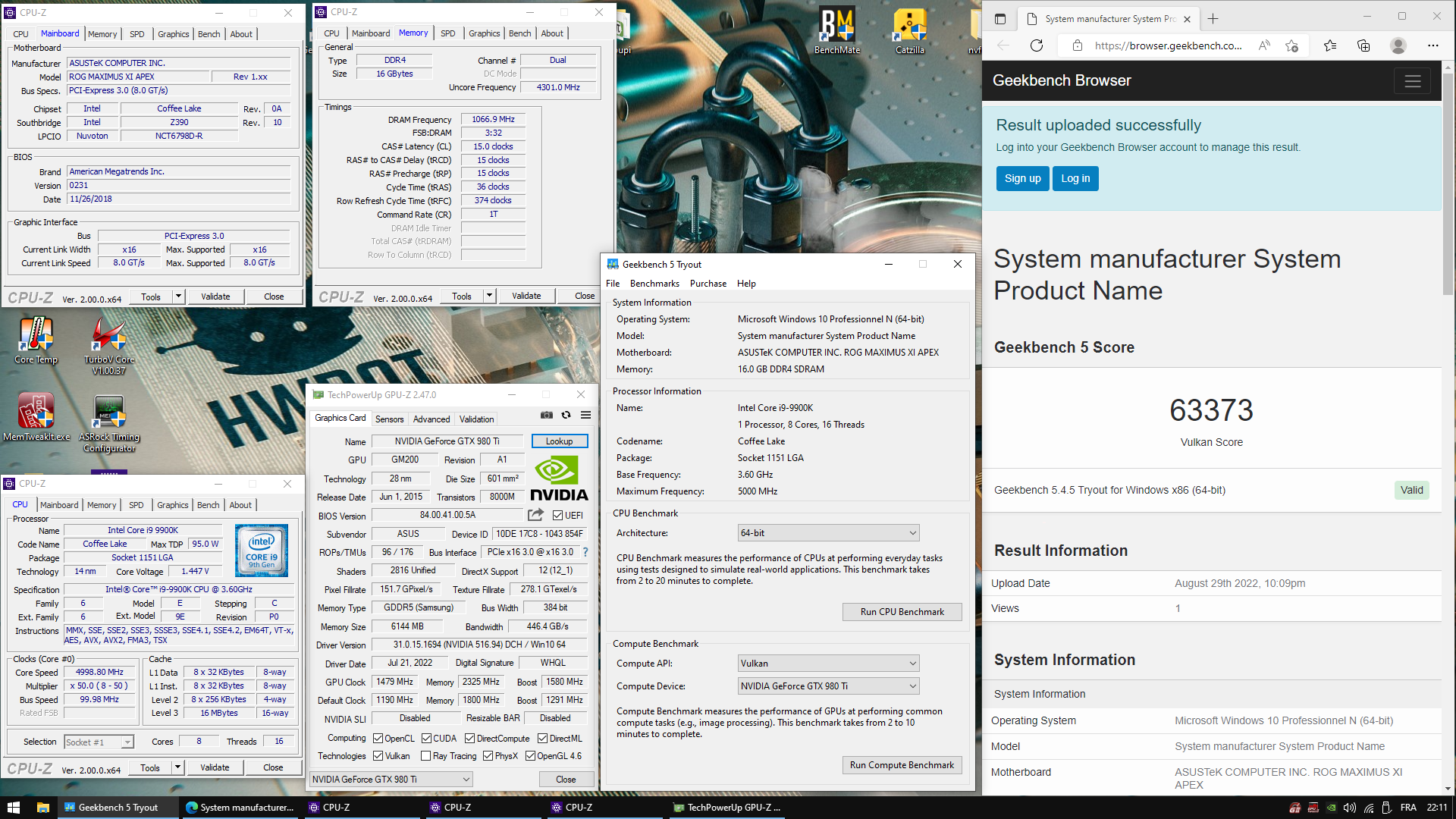Viewport: 1456px width, 819px height.
Task: Click the Edge tab actions menu icon
Action: (x=1000, y=19)
